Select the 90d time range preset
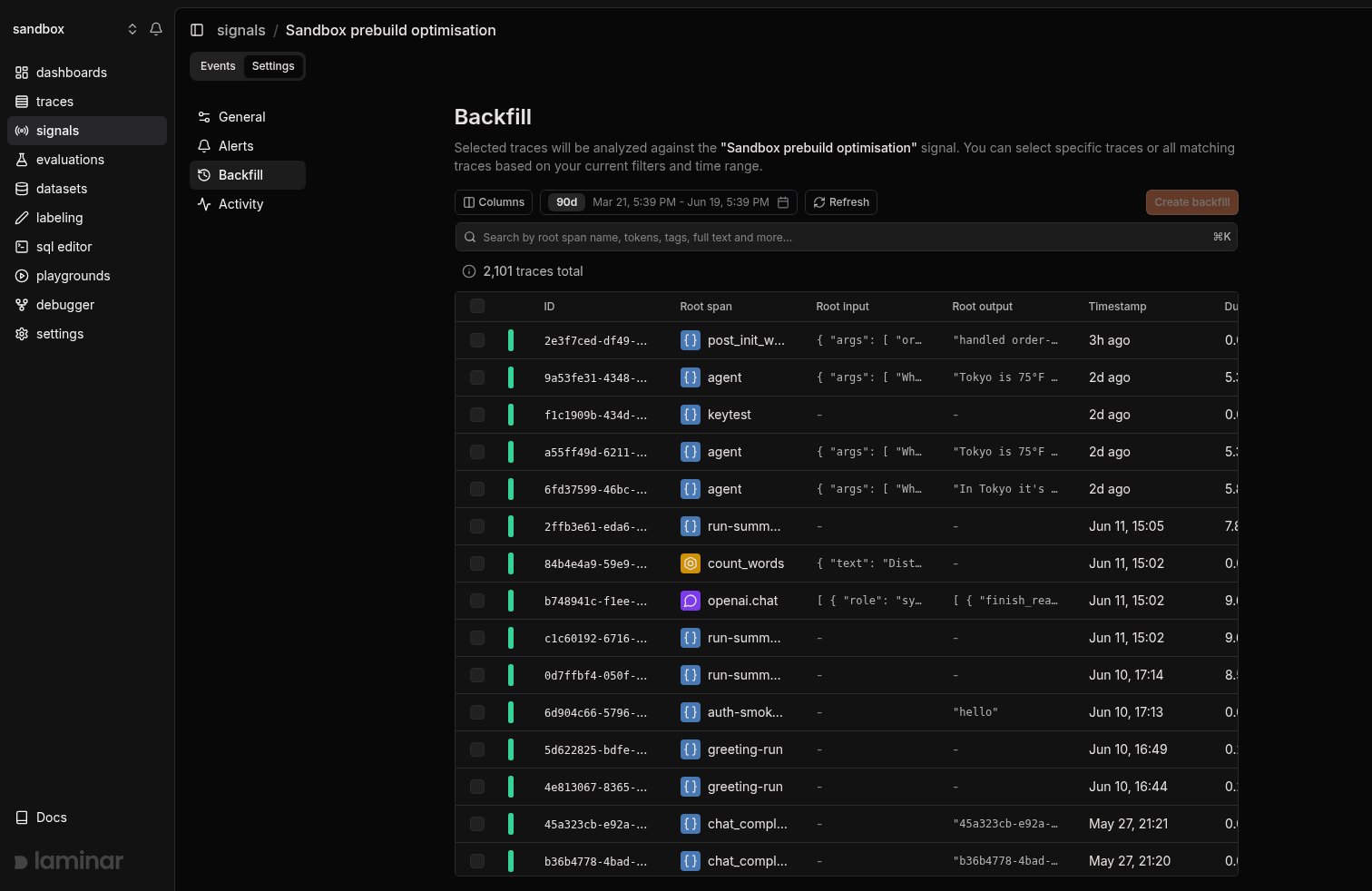 click(x=567, y=202)
